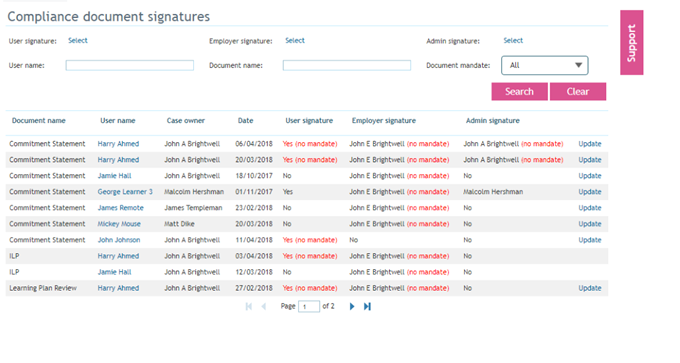Screen dimensions: 680x363
Task: Focus the Document name input field
Action: (347, 65)
